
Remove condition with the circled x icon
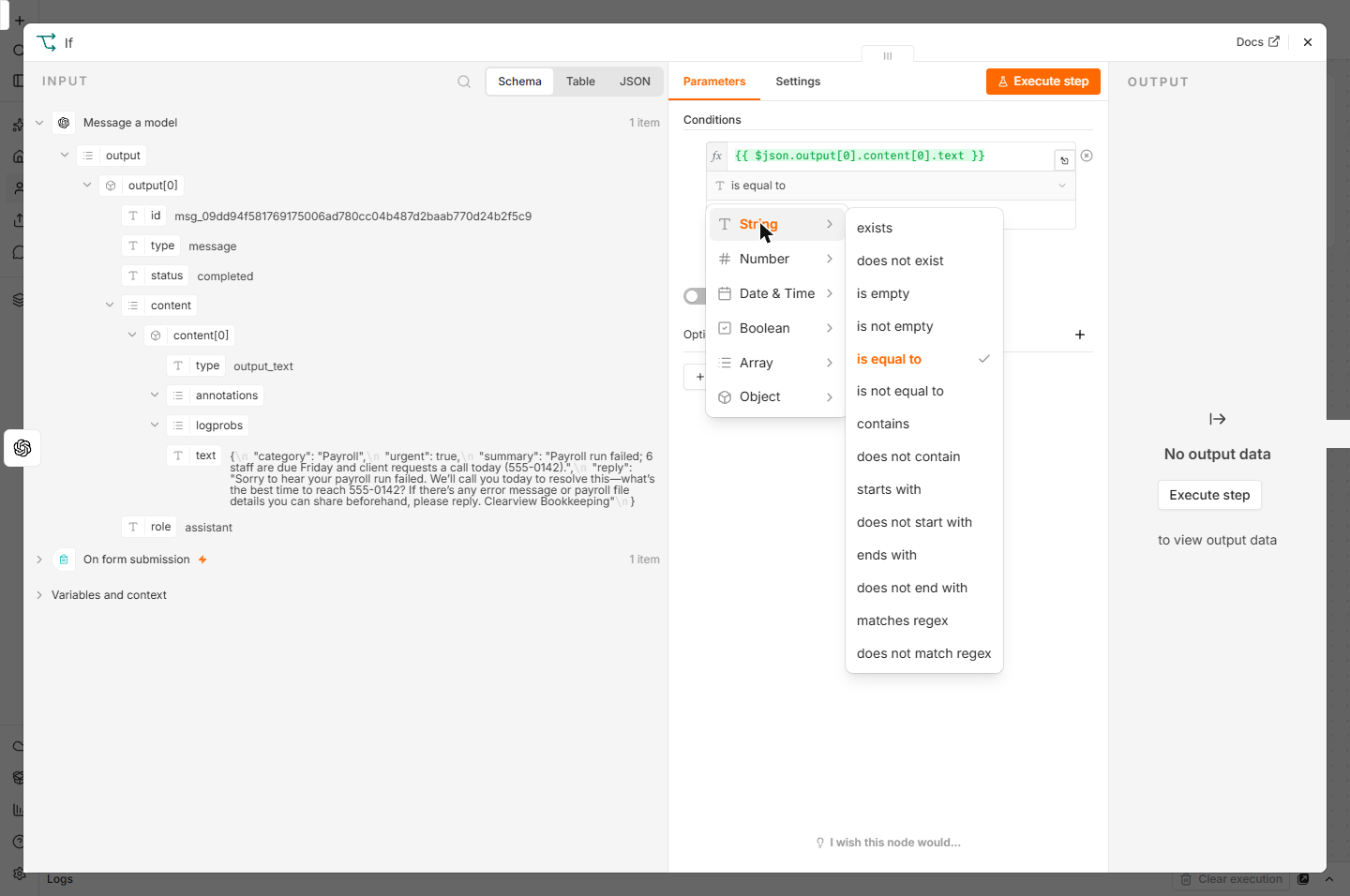point(1087,156)
